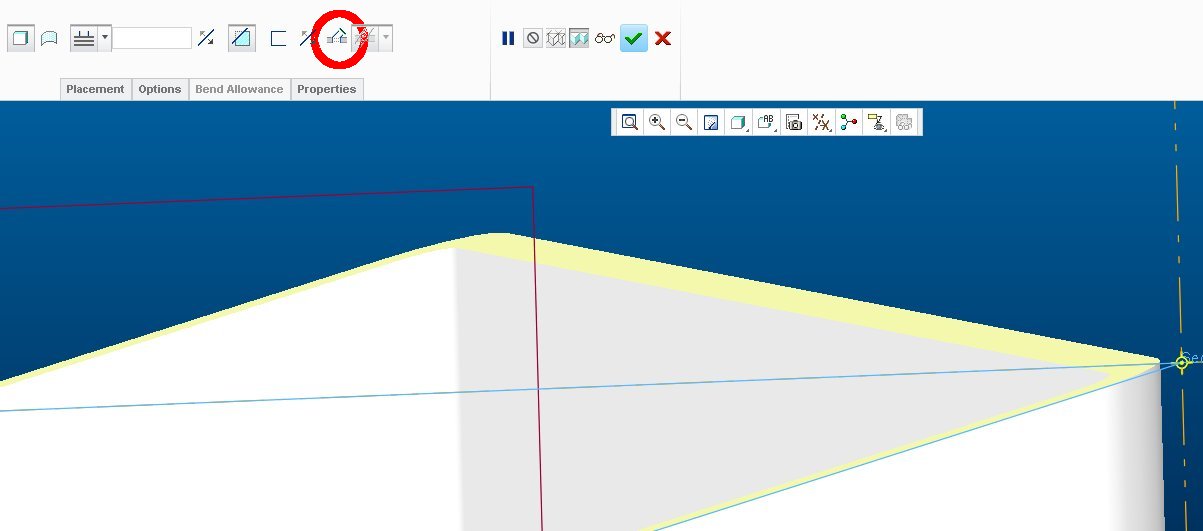This screenshot has width=1203, height=531.
Task: Click the change direction arrow icon
Action: tap(307, 39)
